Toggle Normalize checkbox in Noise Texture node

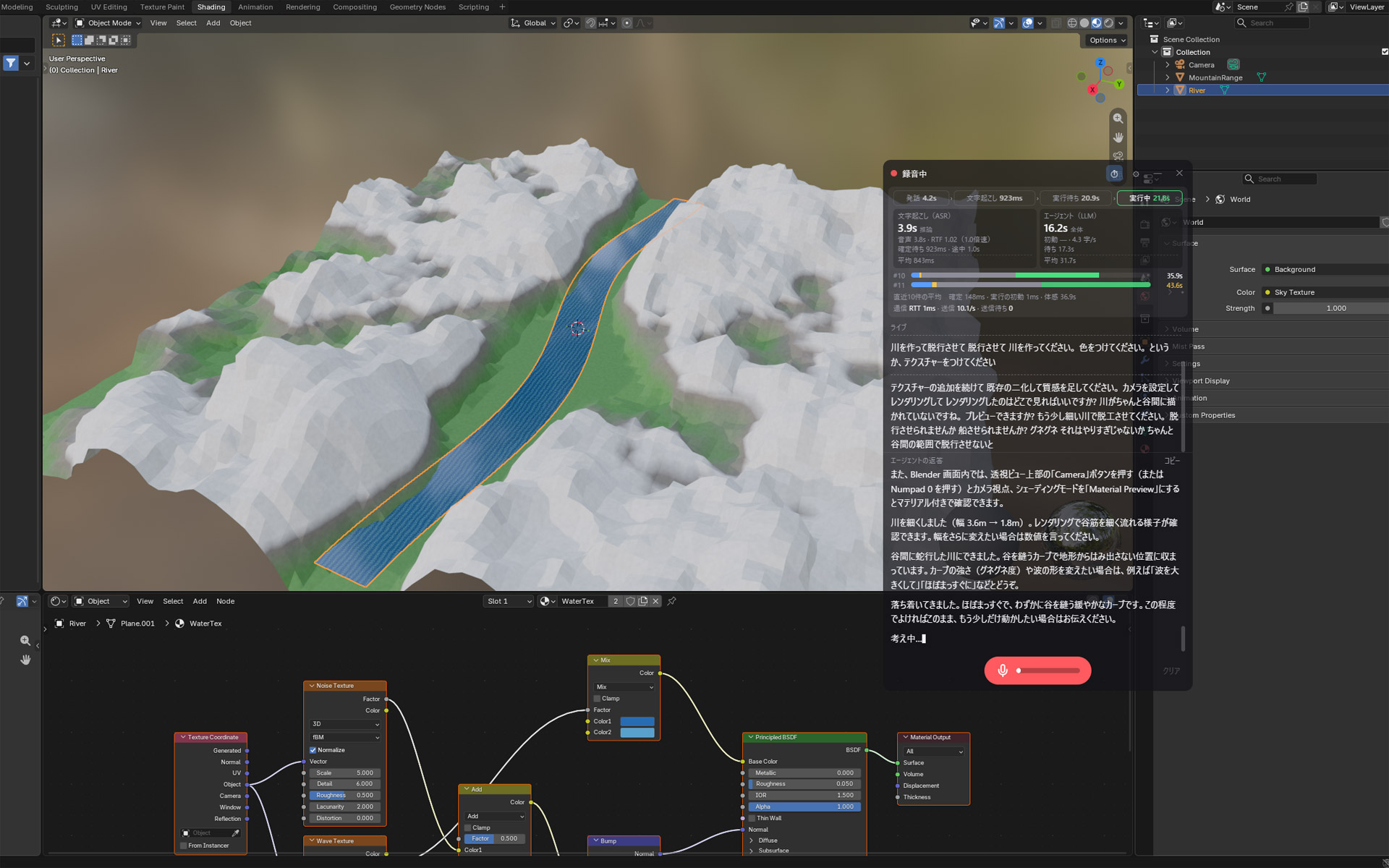[313, 750]
